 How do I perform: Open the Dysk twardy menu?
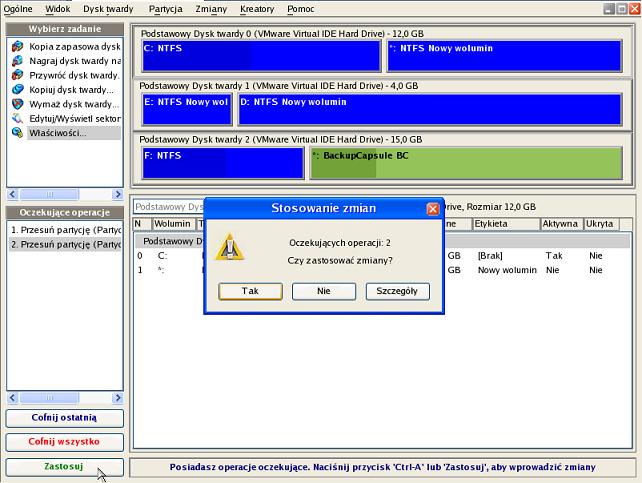pyautogui.click(x=108, y=9)
